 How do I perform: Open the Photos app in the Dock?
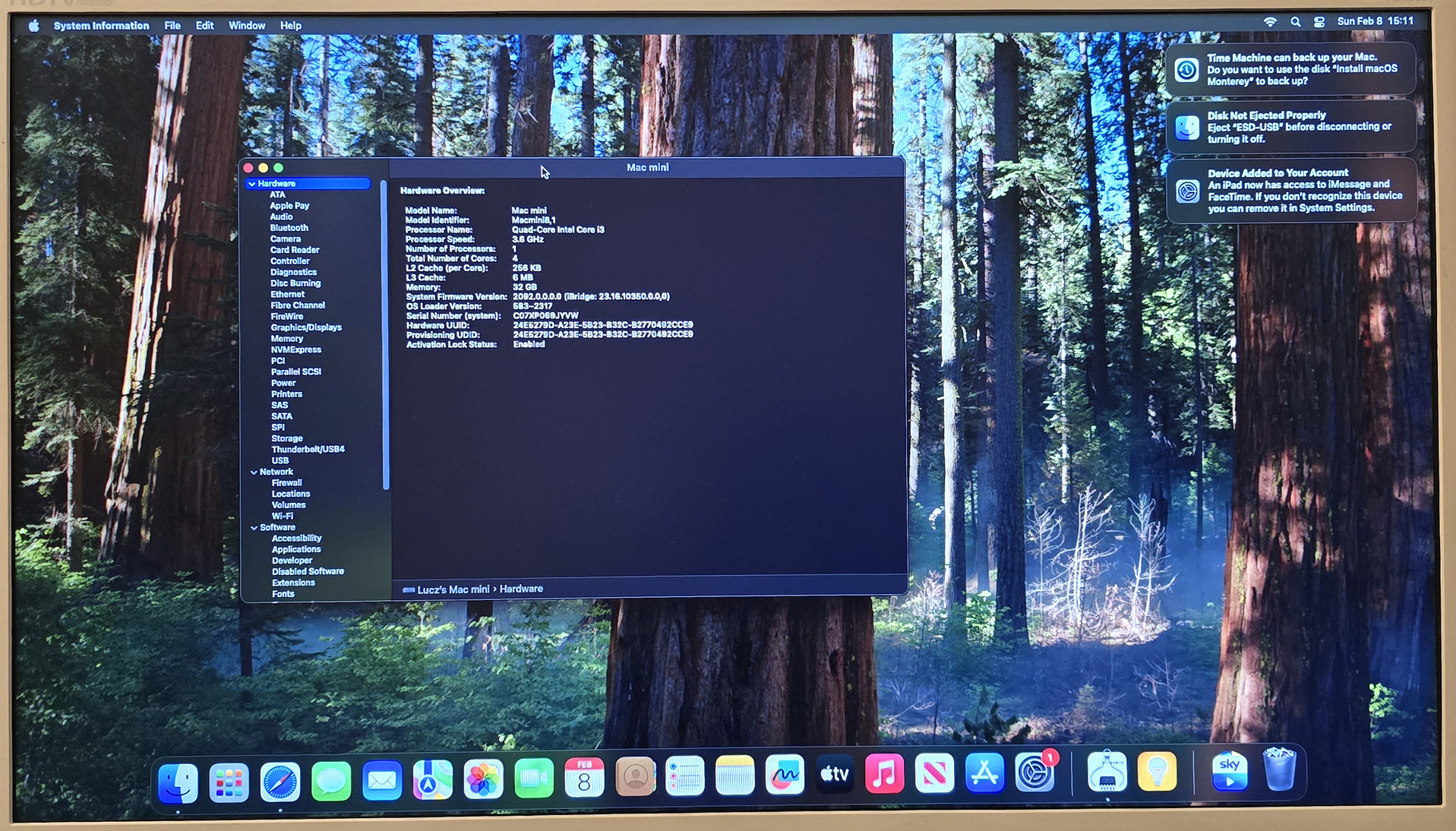[x=483, y=779]
